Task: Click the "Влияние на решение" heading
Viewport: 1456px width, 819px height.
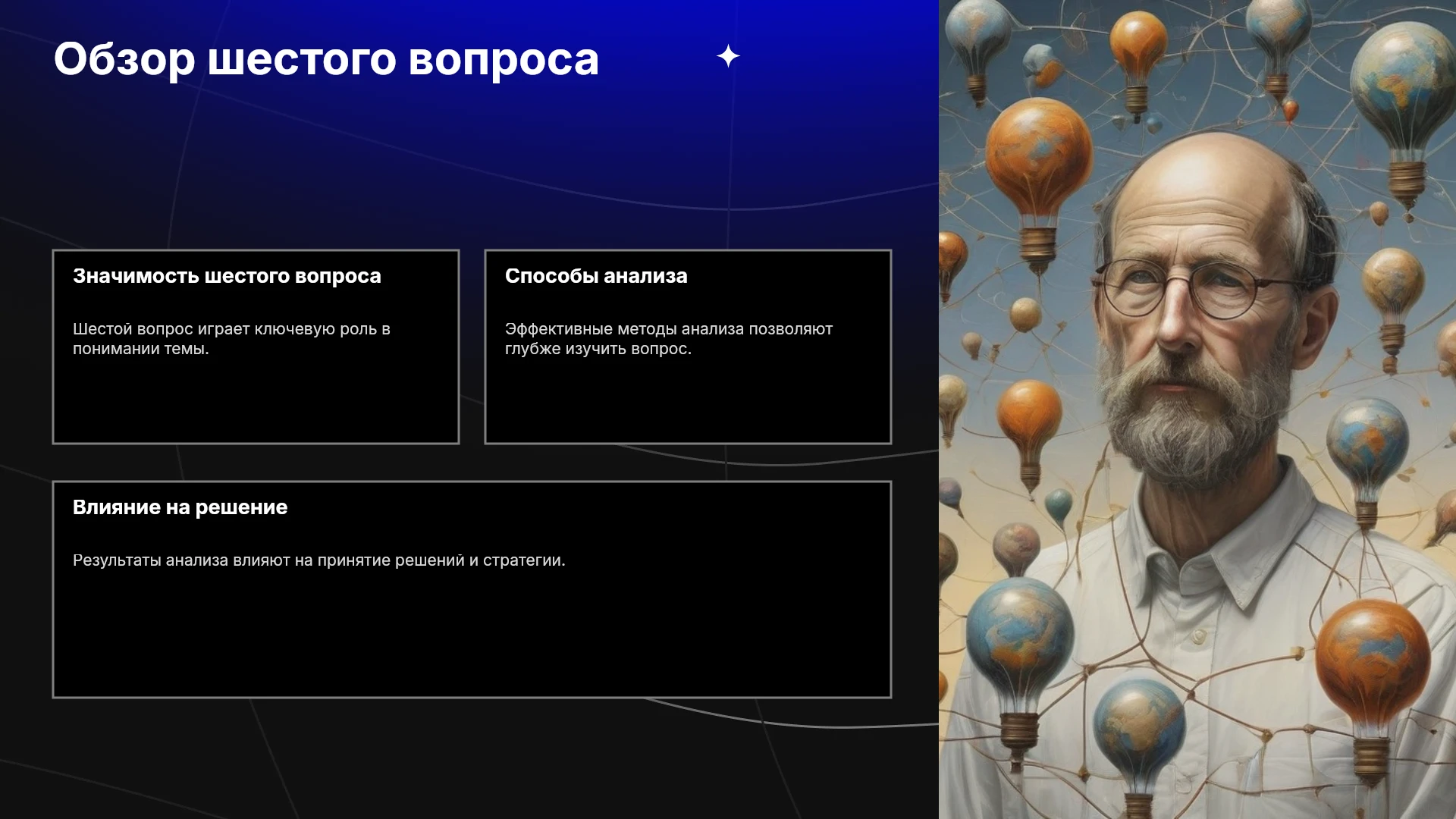Action: 180,507
